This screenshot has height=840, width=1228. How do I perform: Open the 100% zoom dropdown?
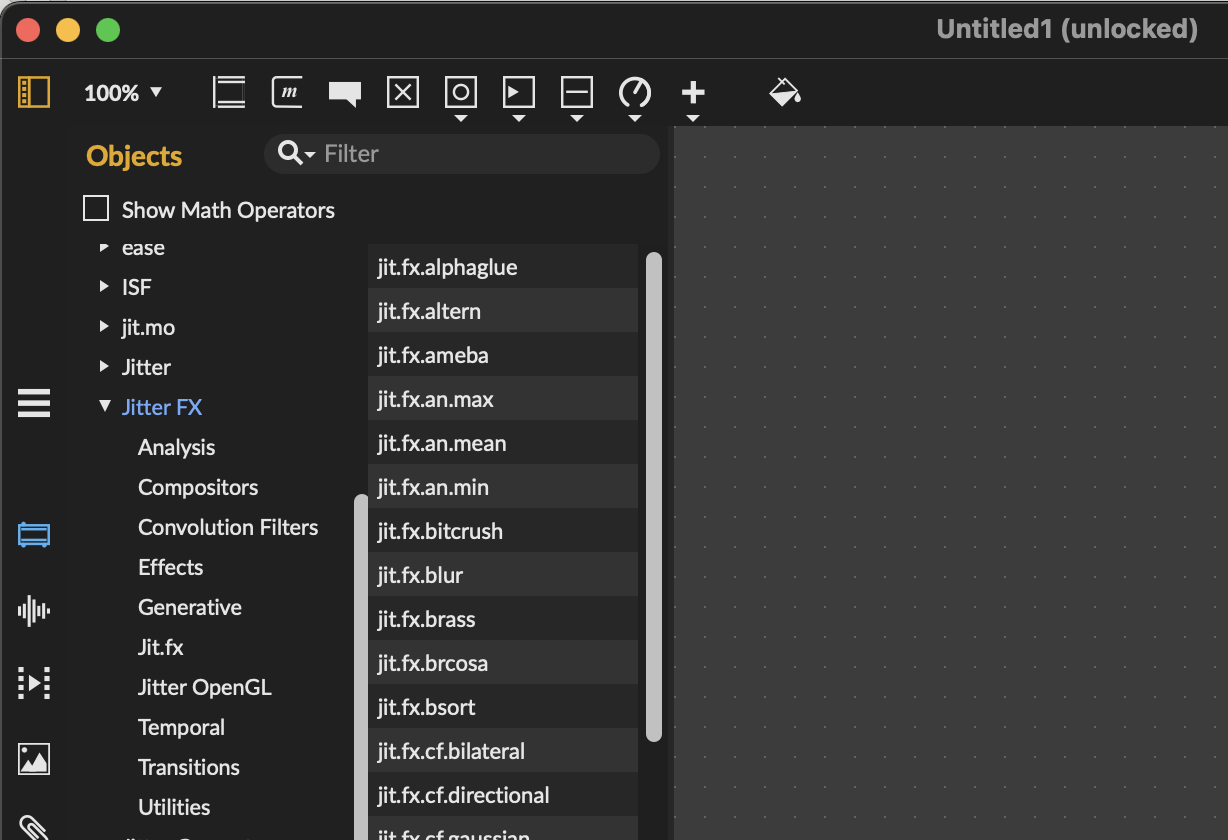[122, 93]
